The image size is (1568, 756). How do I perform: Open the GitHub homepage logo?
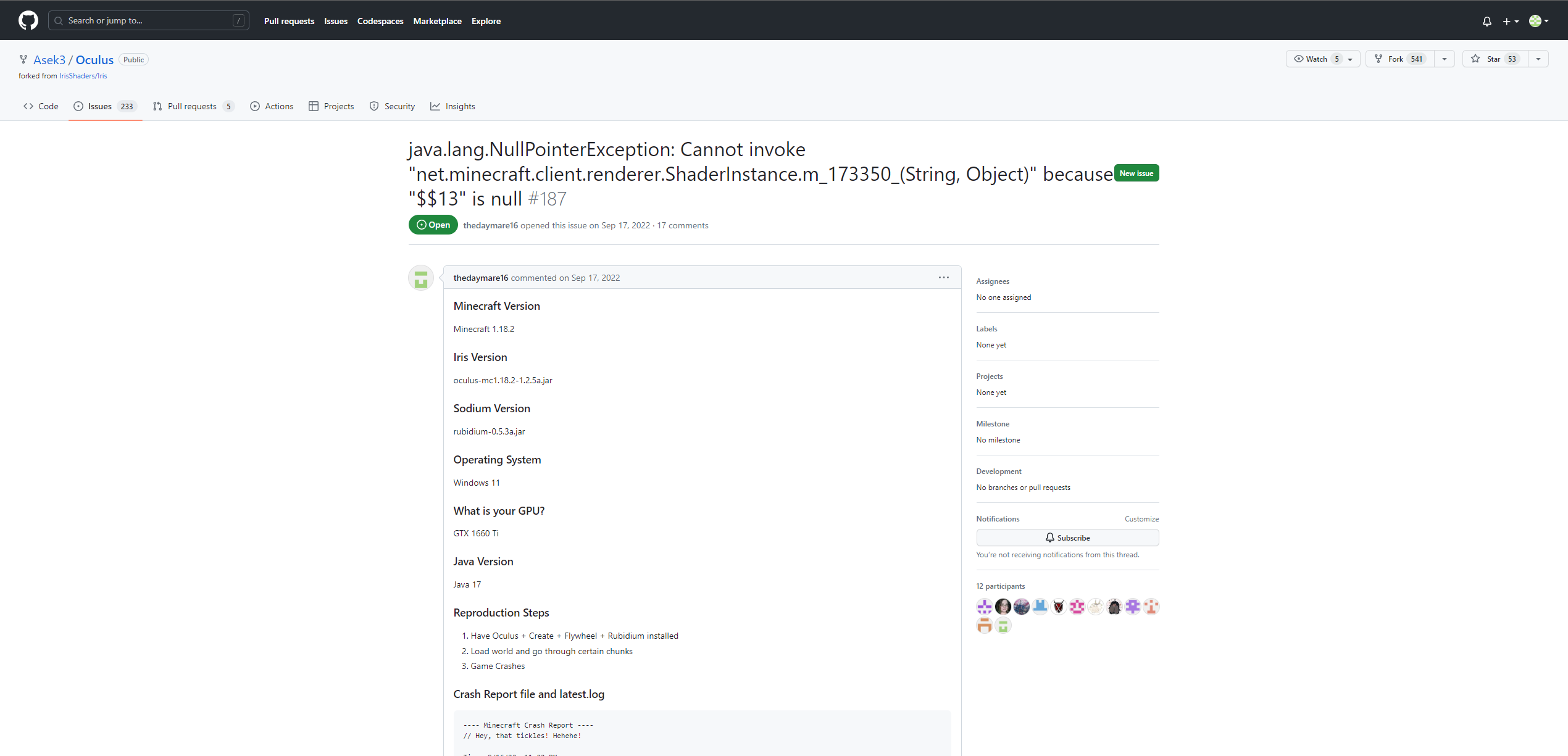(x=28, y=20)
